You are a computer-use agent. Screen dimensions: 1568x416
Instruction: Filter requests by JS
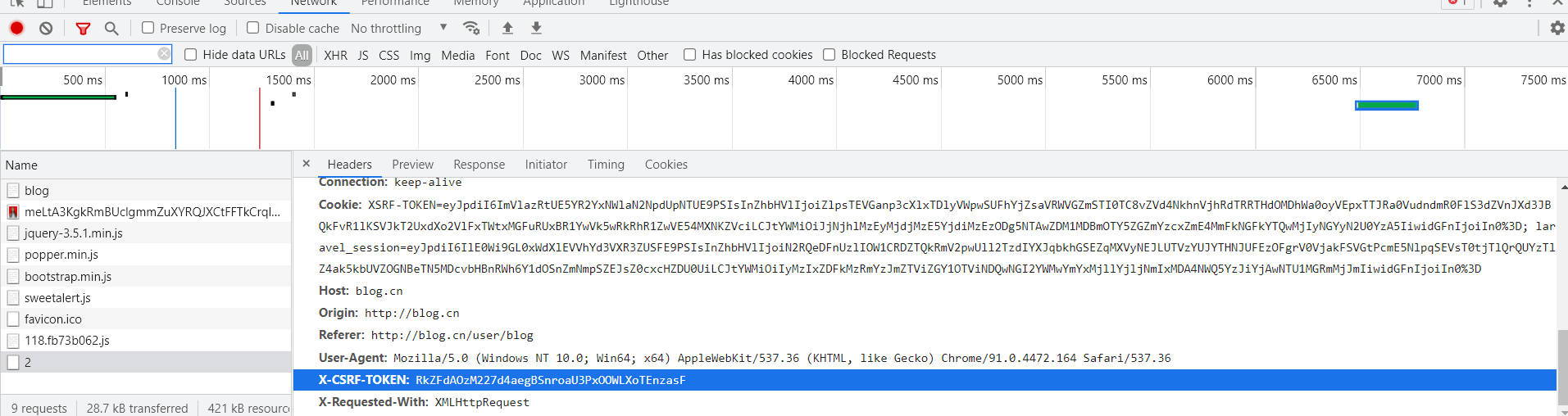pyautogui.click(x=363, y=56)
